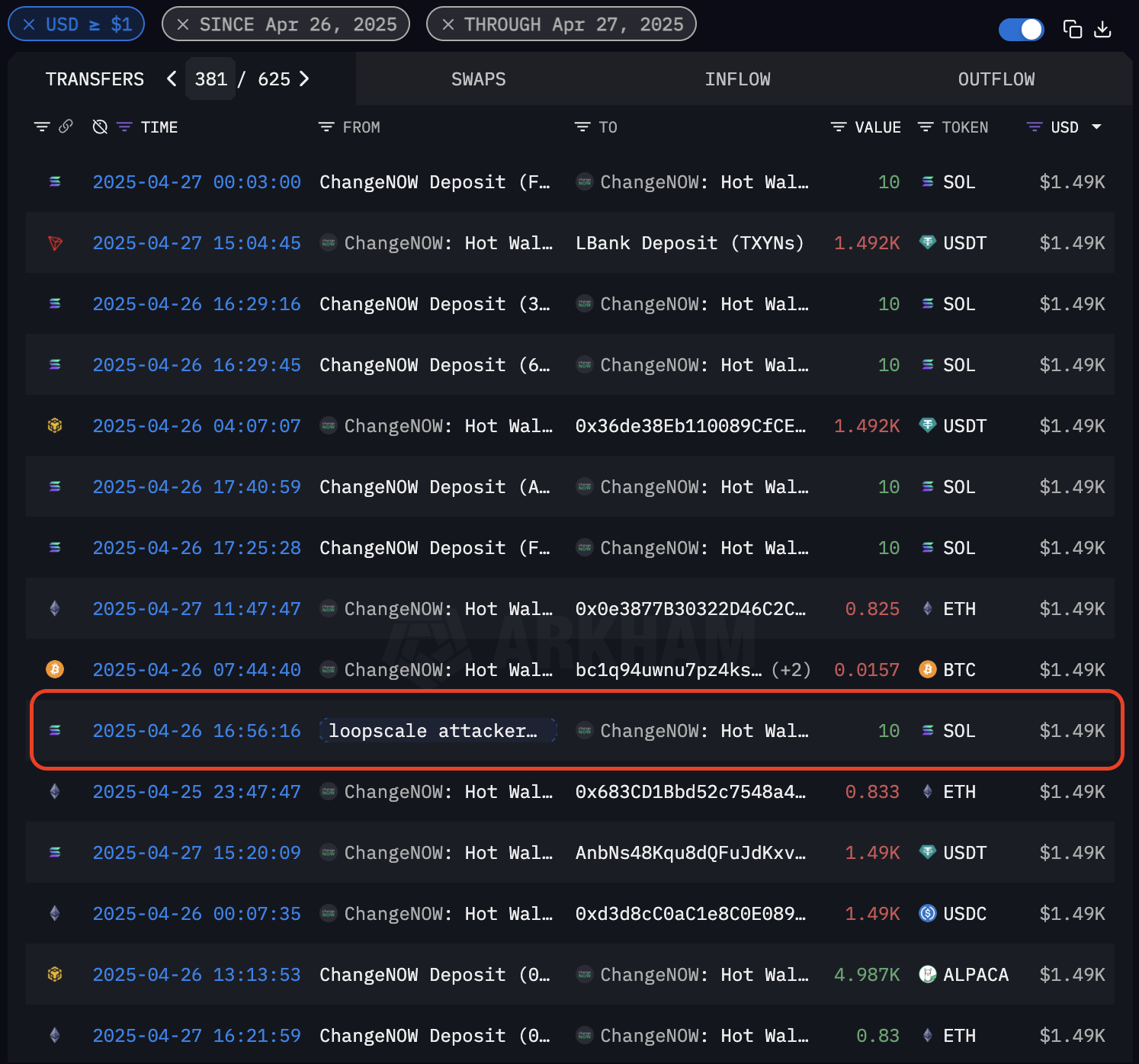Image resolution: width=1139 pixels, height=1064 pixels.
Task: Click the FROM column filter icon
Action: coord(326,127)
